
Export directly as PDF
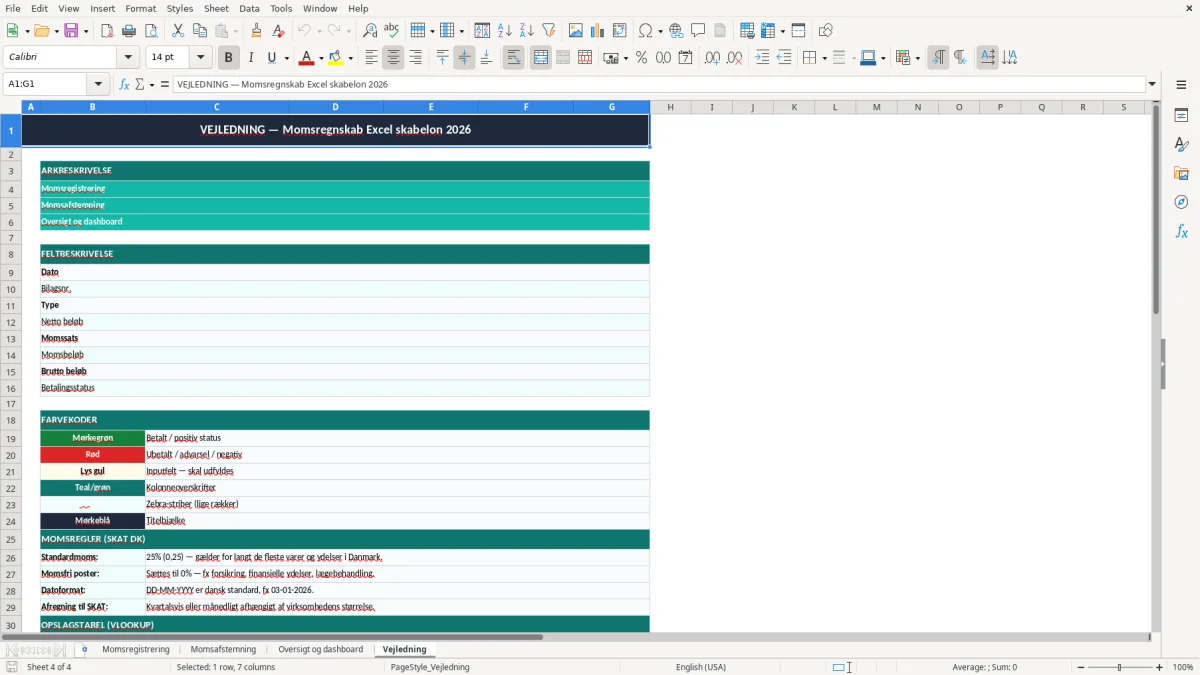[x=107, y=31]
